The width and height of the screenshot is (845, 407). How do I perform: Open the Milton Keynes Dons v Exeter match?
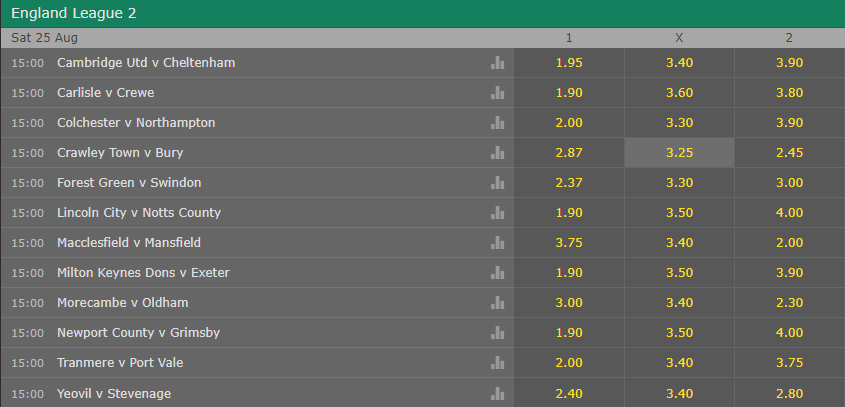[143, 273]
